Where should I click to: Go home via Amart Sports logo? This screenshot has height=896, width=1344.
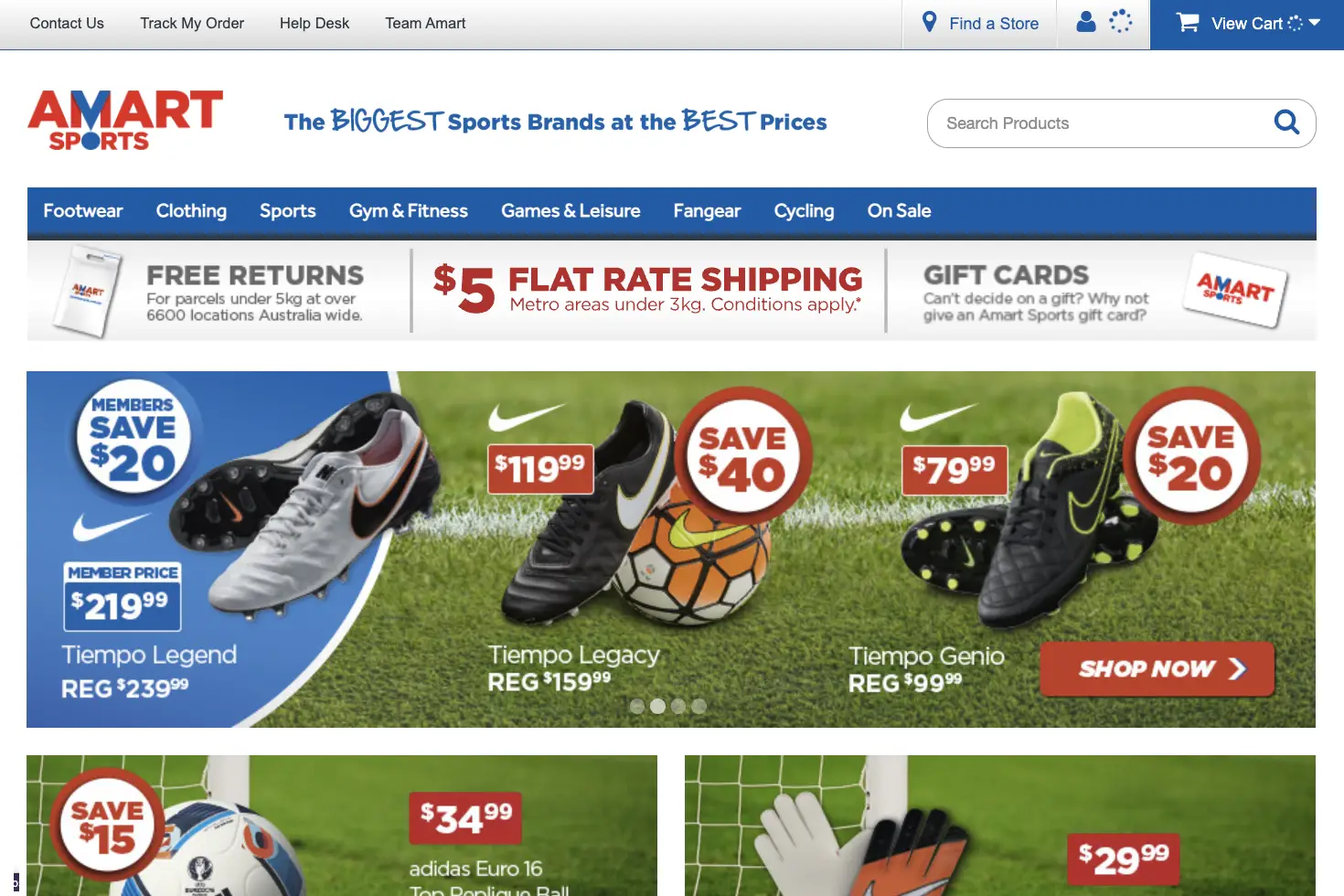[x=125, y=120]
